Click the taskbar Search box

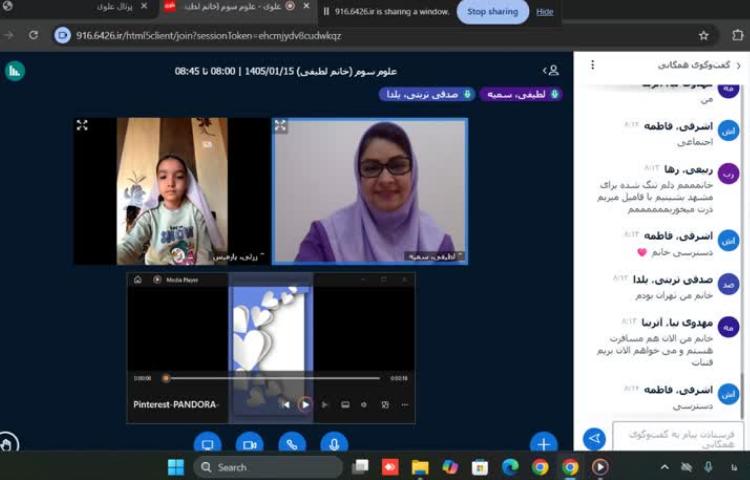coord(268,467)
